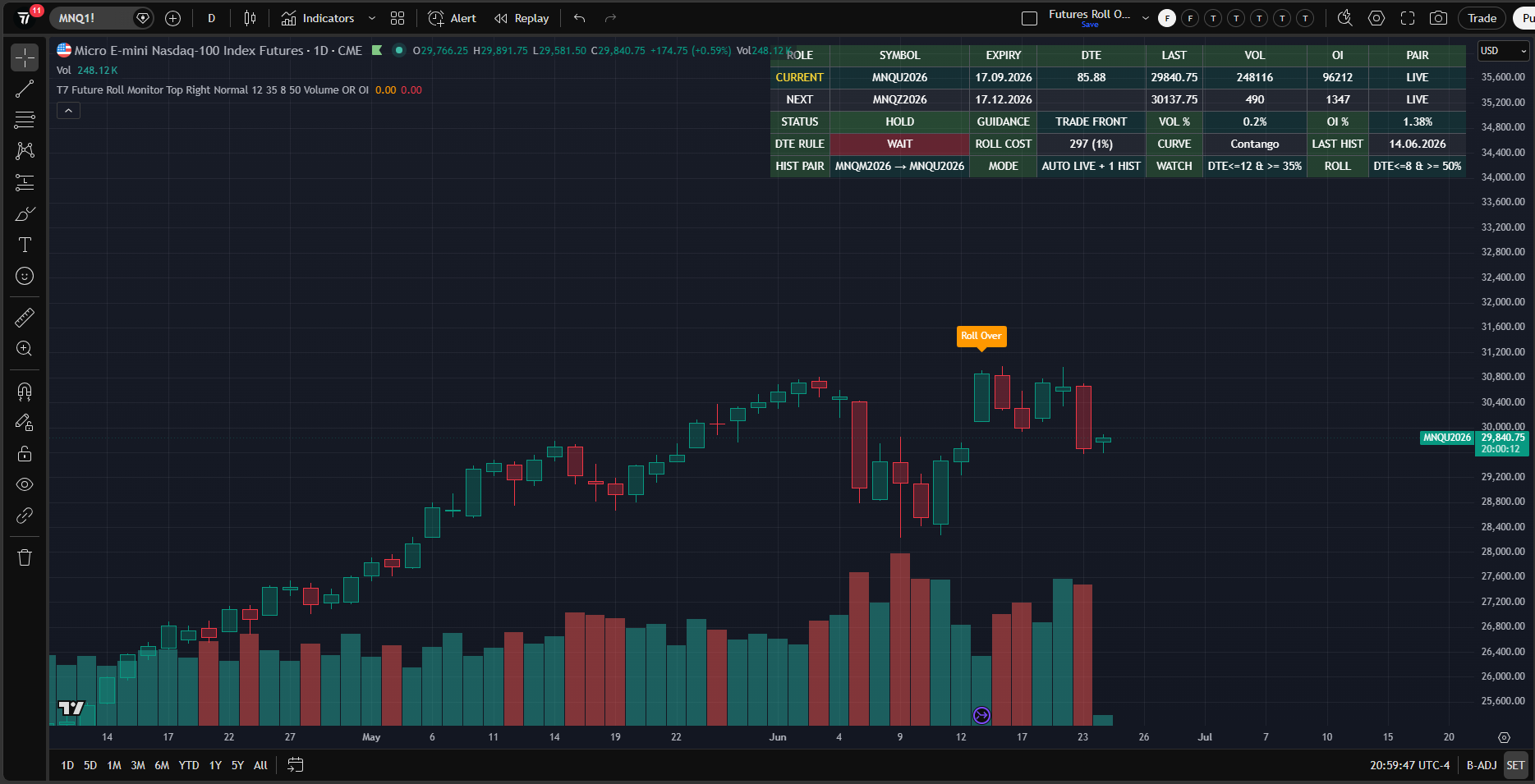Toggle B-ADJ back-adjustment
Viewport: 1535px width, 784px height.
tap(1482, 765)
